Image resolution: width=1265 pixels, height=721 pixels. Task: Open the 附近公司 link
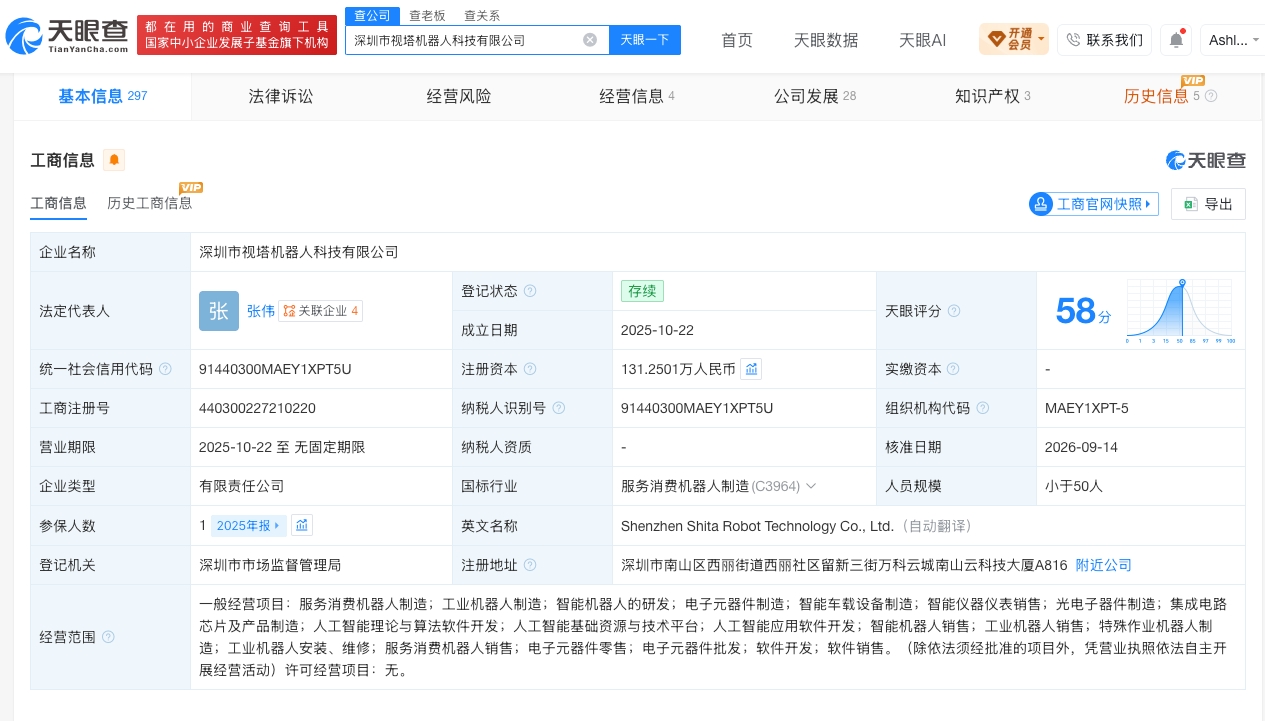(1104, 565)
